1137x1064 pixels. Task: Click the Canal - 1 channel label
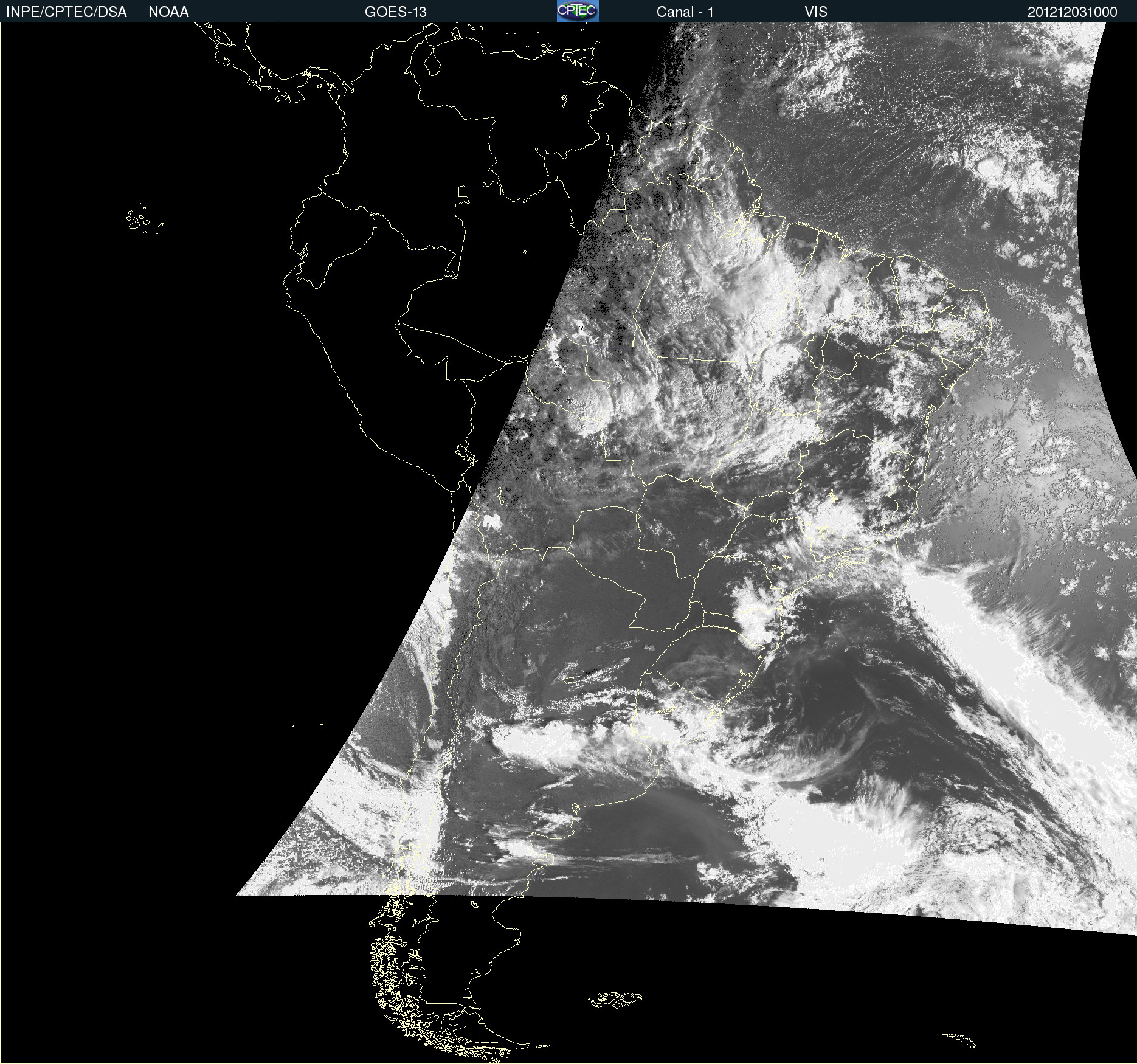[685, 12]
